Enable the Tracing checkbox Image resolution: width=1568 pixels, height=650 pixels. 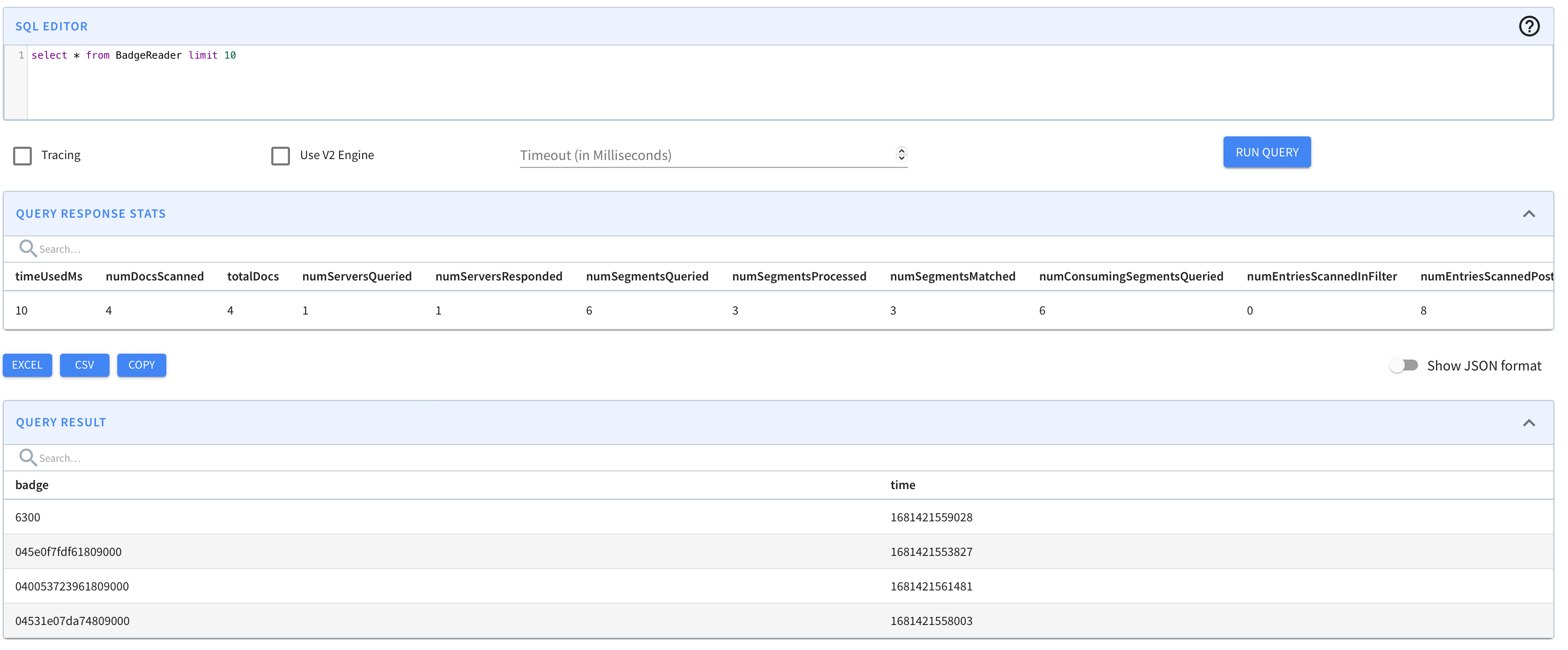click(23, 156)
